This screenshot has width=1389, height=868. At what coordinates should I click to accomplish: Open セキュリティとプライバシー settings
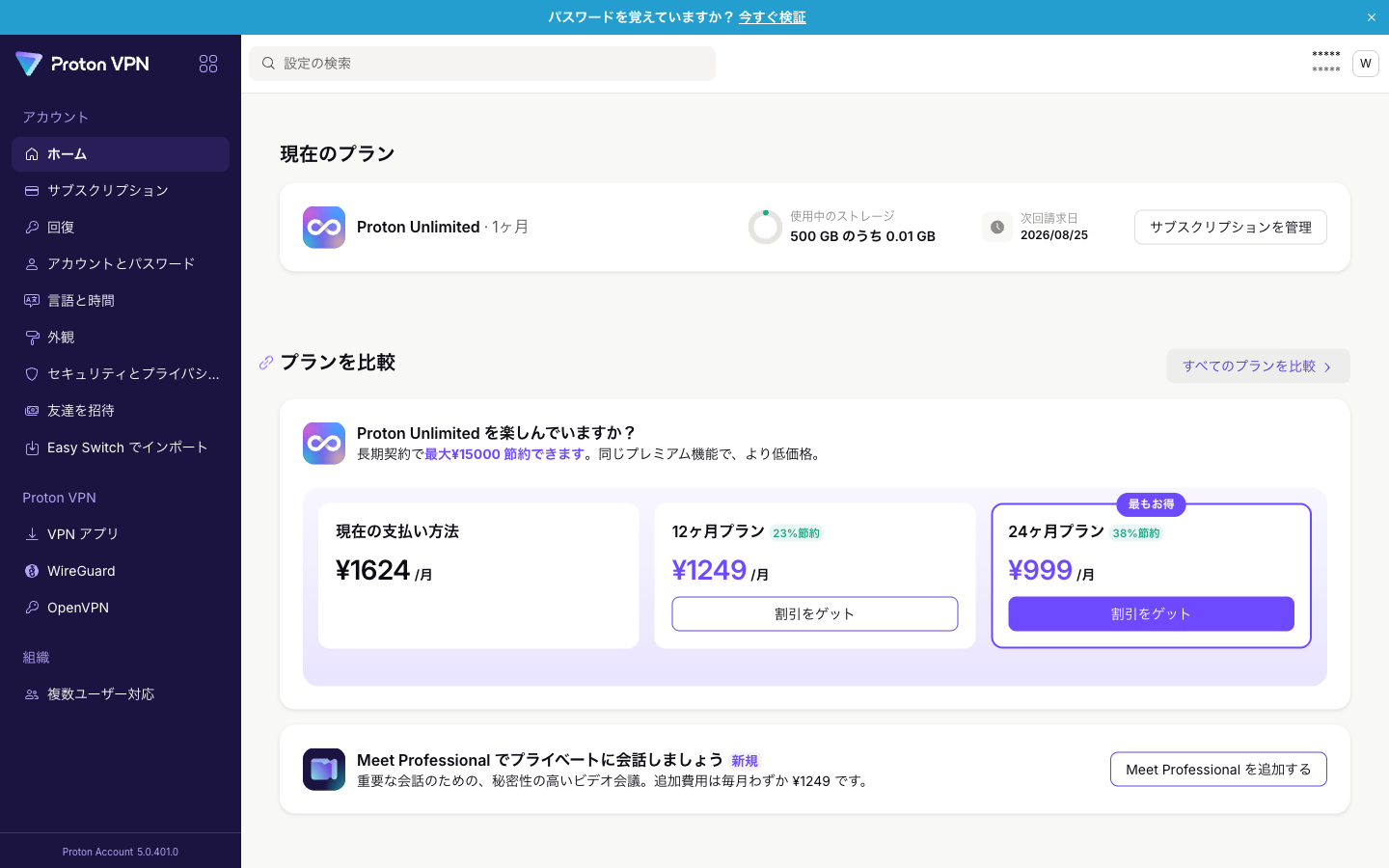[121, 374]
